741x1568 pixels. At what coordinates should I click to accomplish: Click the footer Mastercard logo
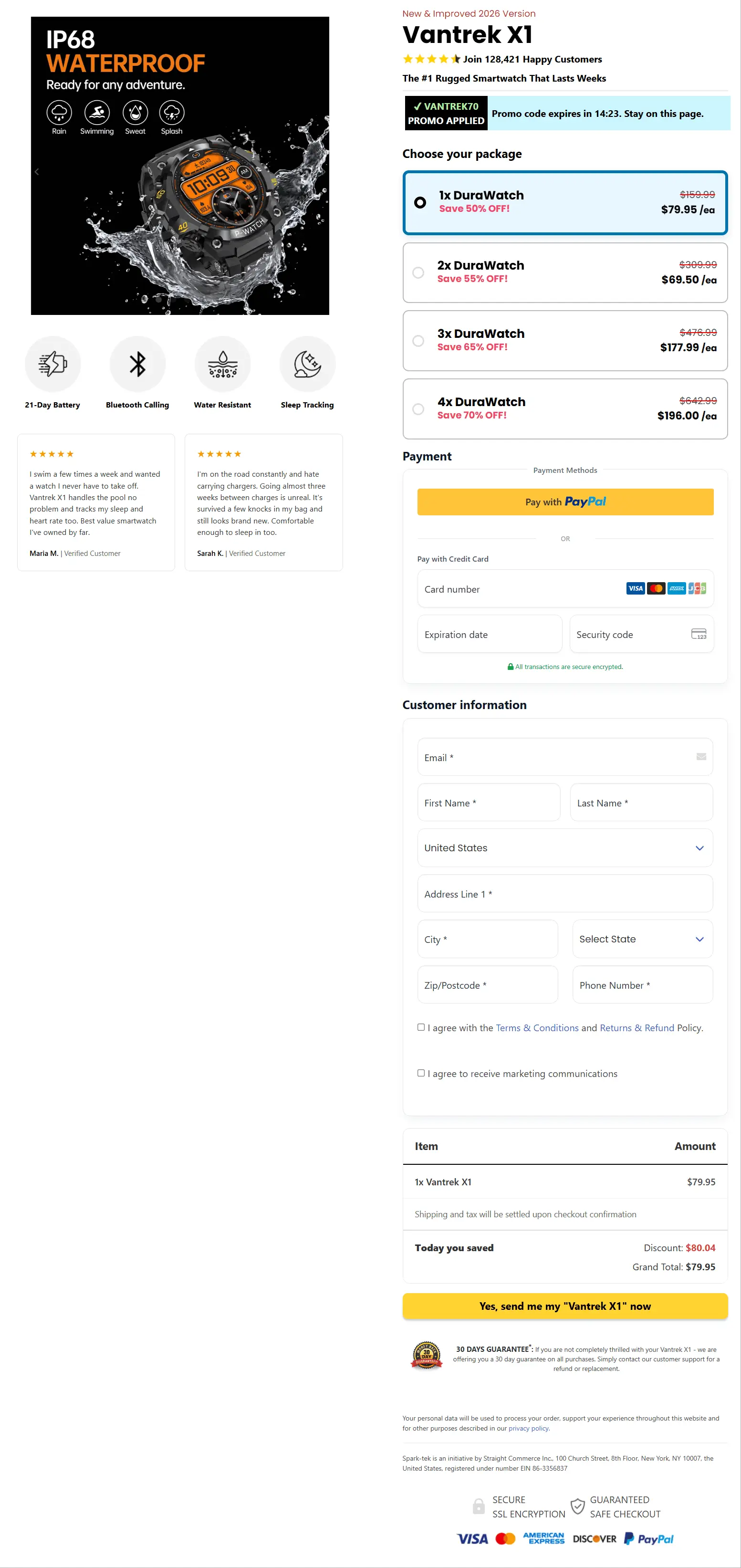pos(505,1539)
